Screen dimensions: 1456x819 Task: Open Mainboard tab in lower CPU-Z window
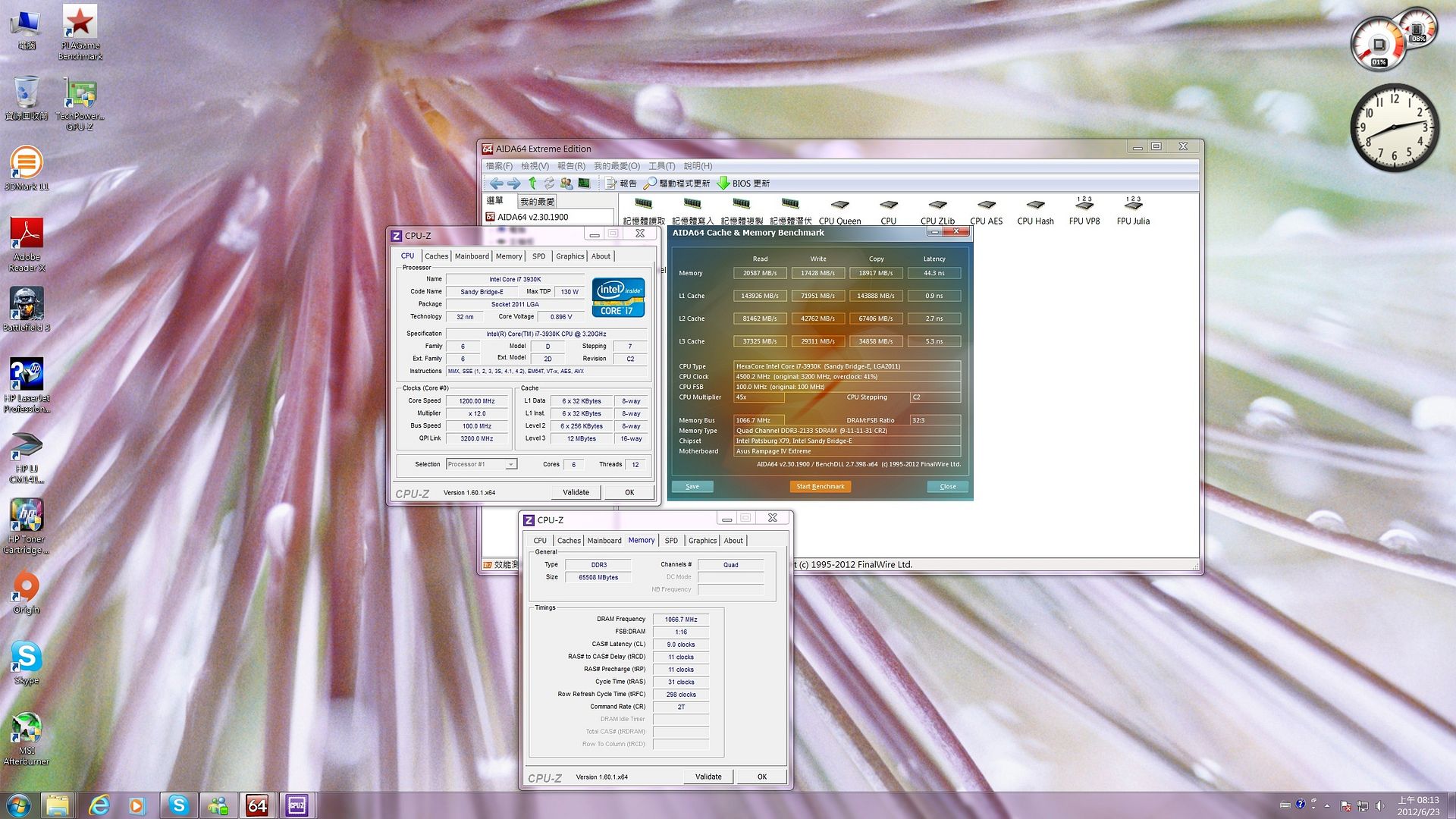(604, 541)
